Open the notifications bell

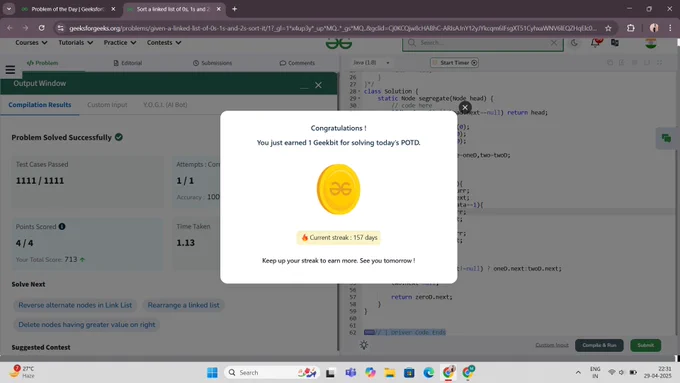[595, 43]
